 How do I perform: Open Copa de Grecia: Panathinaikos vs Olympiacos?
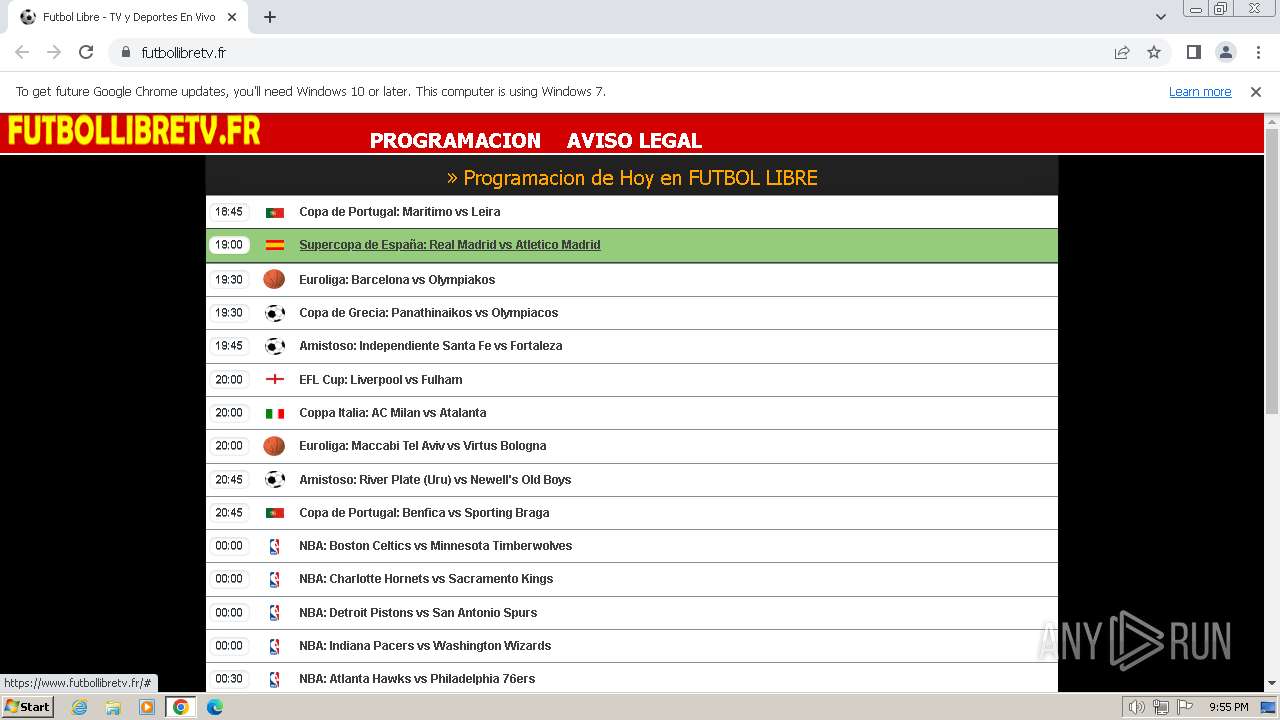(x=428, y=313)
